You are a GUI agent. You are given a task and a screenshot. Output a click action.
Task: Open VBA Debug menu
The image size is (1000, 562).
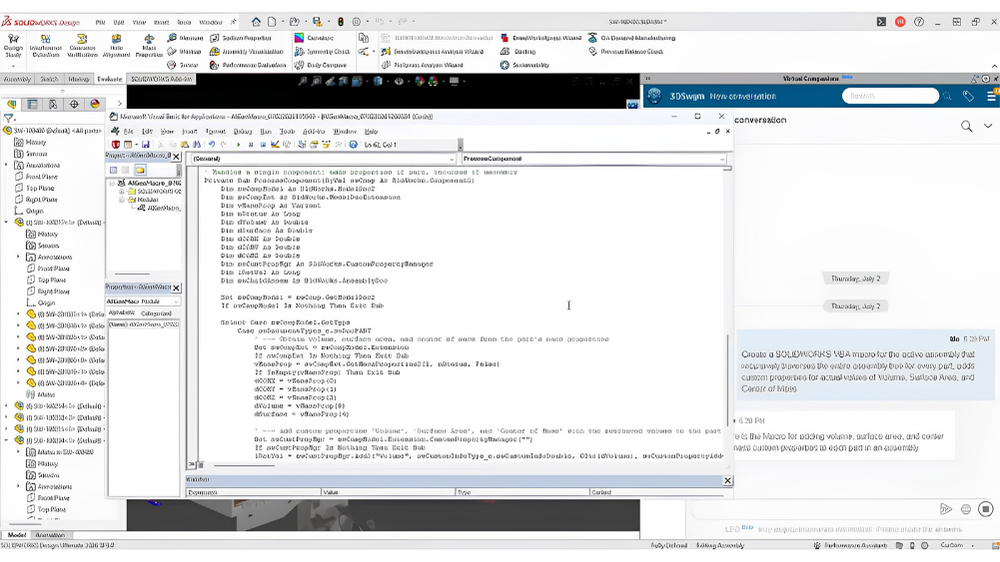pos(242,131)
